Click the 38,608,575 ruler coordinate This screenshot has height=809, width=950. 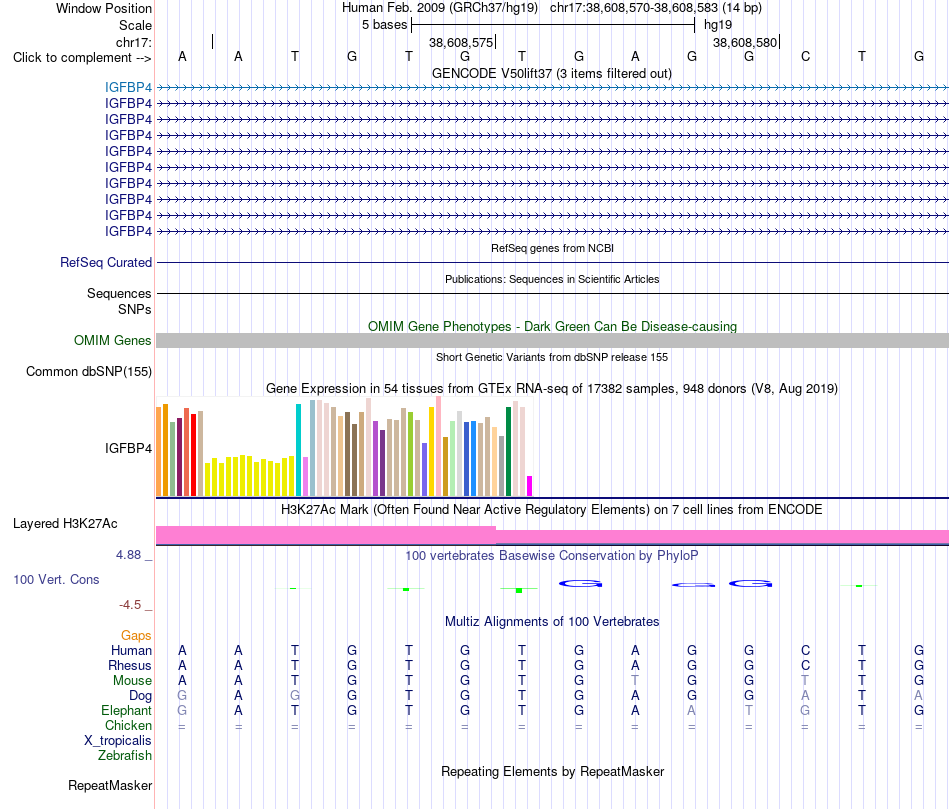coord(461,42)
